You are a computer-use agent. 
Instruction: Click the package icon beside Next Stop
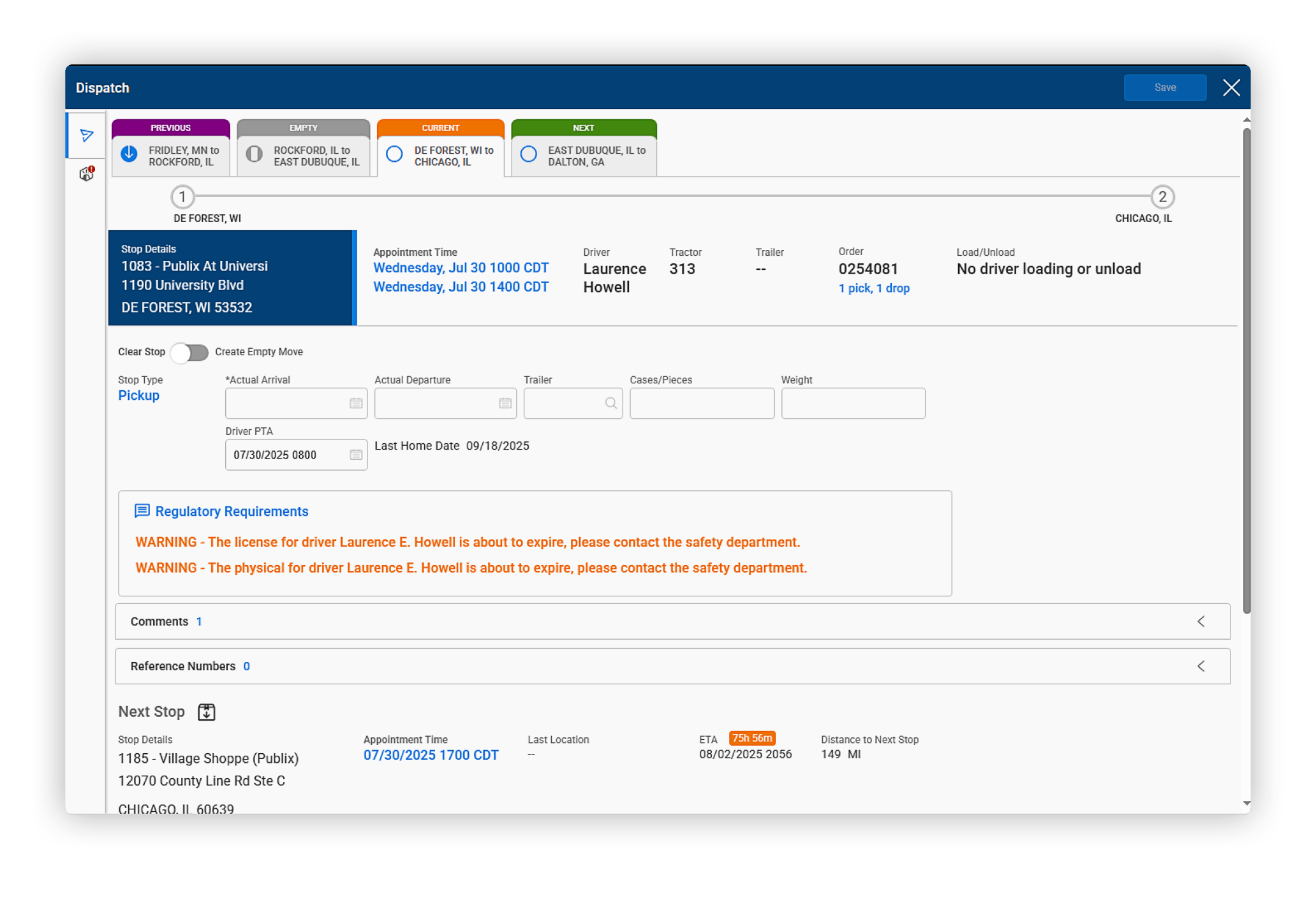[x=206, y=711]
